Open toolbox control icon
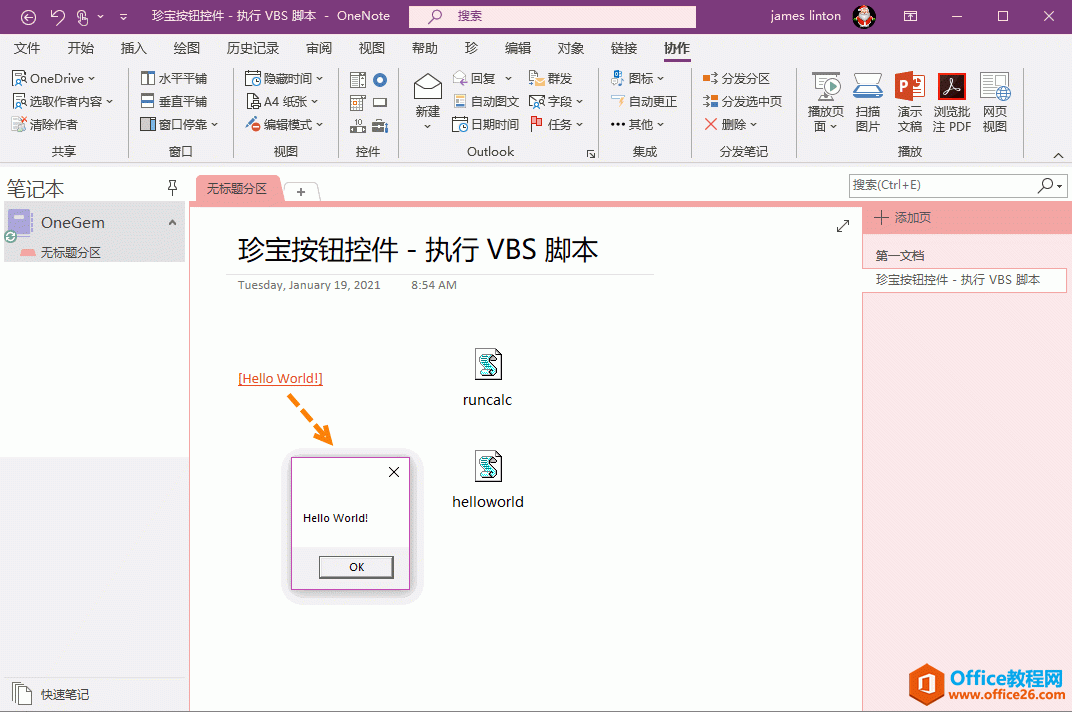 (x=380, y=125)
